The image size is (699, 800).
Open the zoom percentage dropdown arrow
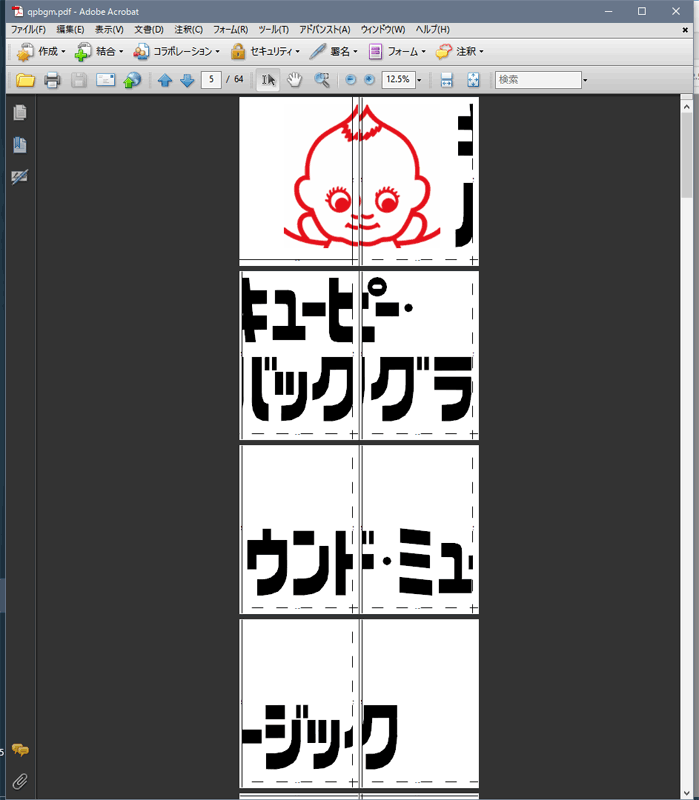(419, 80)
